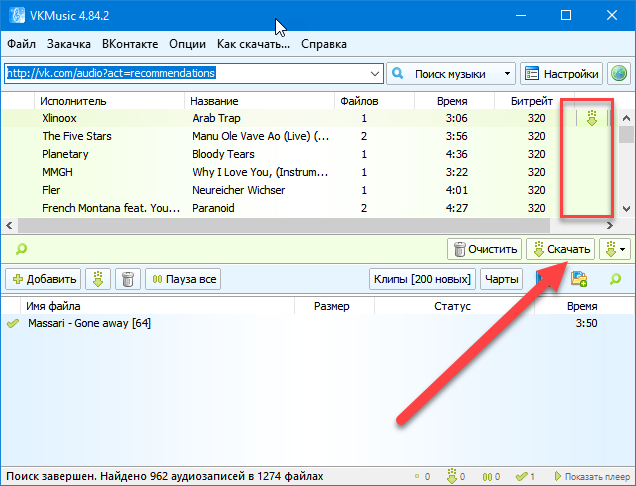Sort results by Исполнитель column
This screenshot has height=486, width=636.
pyautogui.click(x=110, y=101)
